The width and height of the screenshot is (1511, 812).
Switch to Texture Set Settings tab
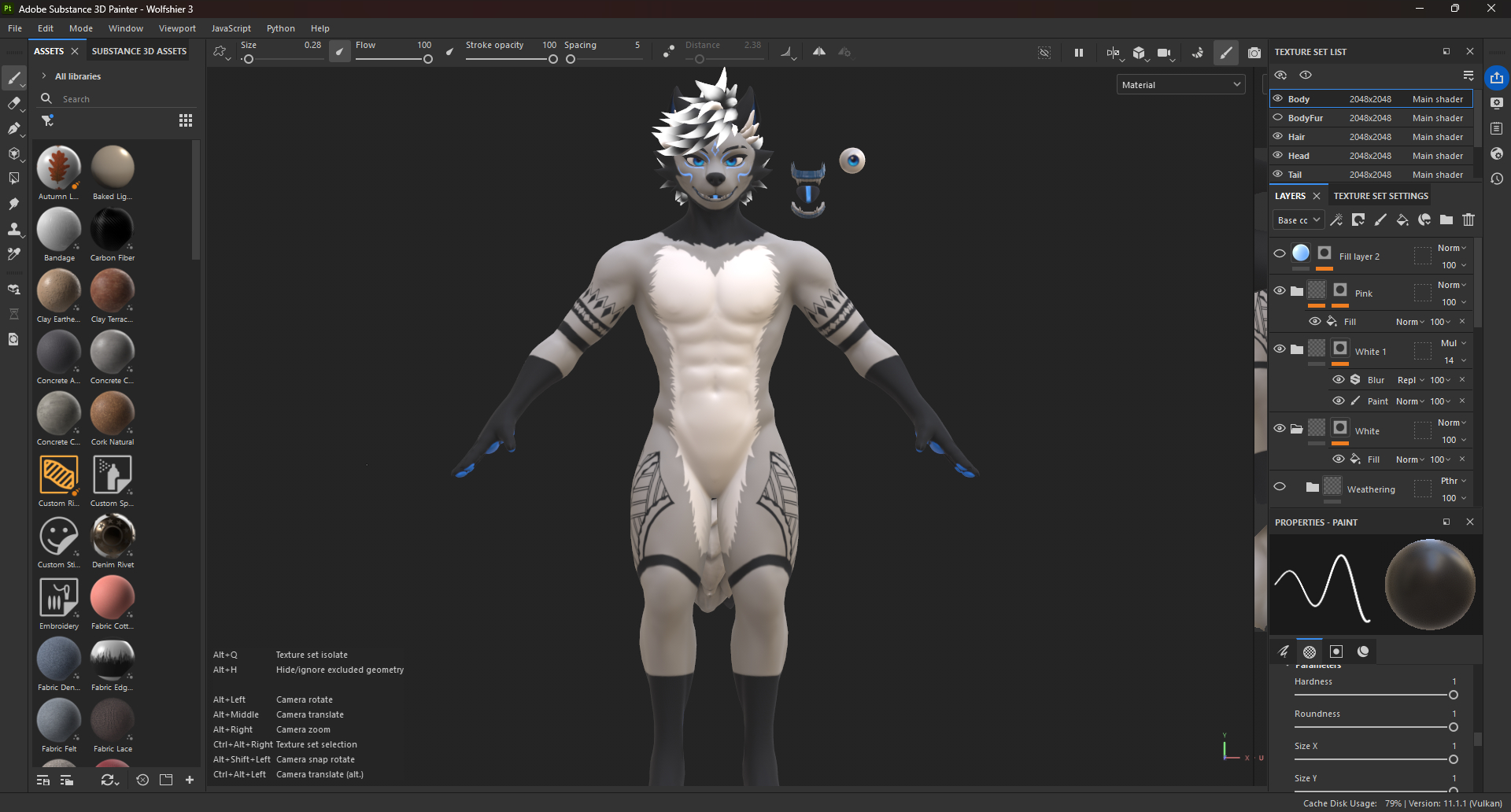[x=1380, y=196]
